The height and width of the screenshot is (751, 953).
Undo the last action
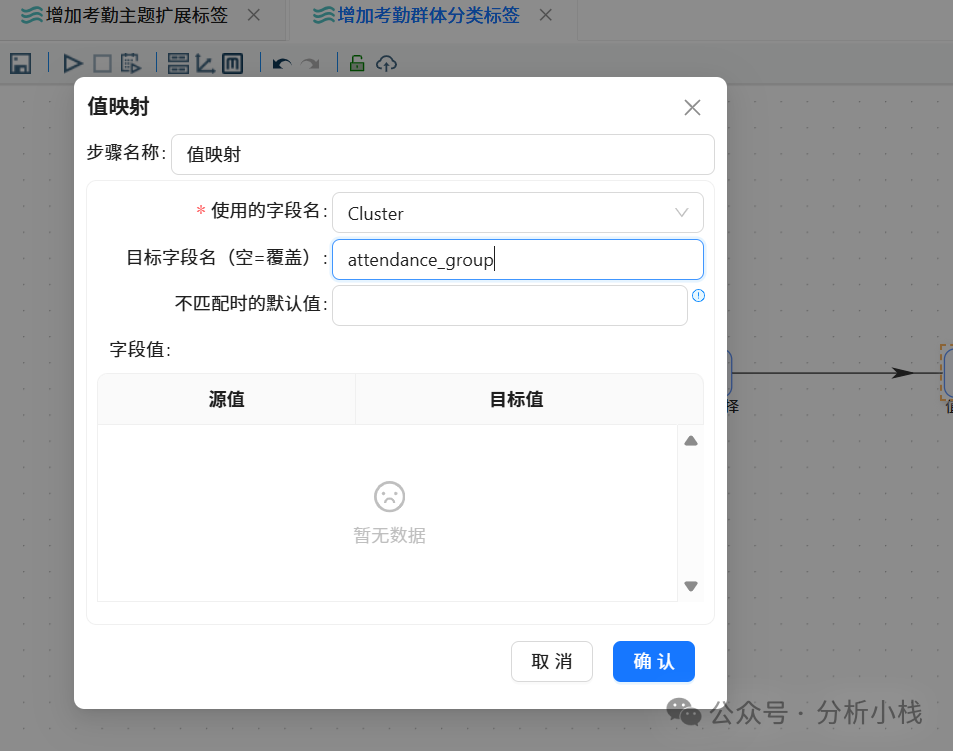click(282, 63)
